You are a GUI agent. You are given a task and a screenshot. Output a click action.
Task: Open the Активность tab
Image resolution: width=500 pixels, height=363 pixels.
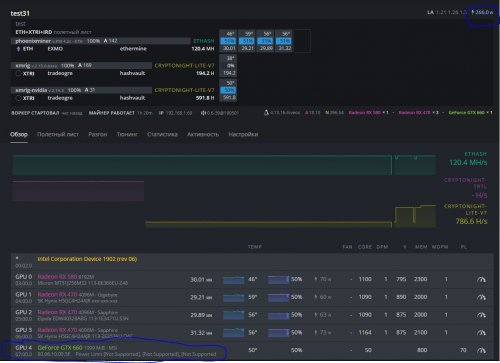pos(203,134)
